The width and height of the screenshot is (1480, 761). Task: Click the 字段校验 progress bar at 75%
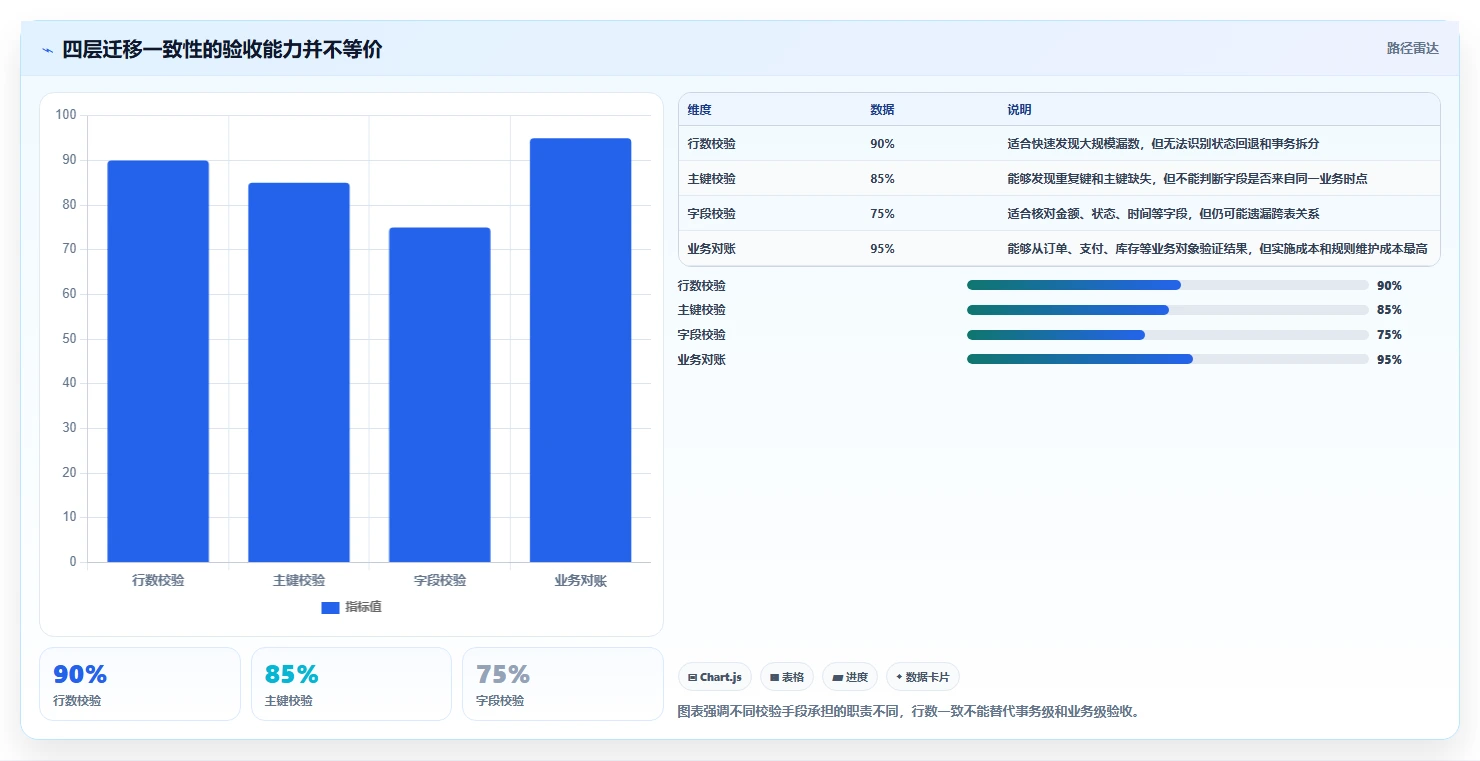(1167, 335)
